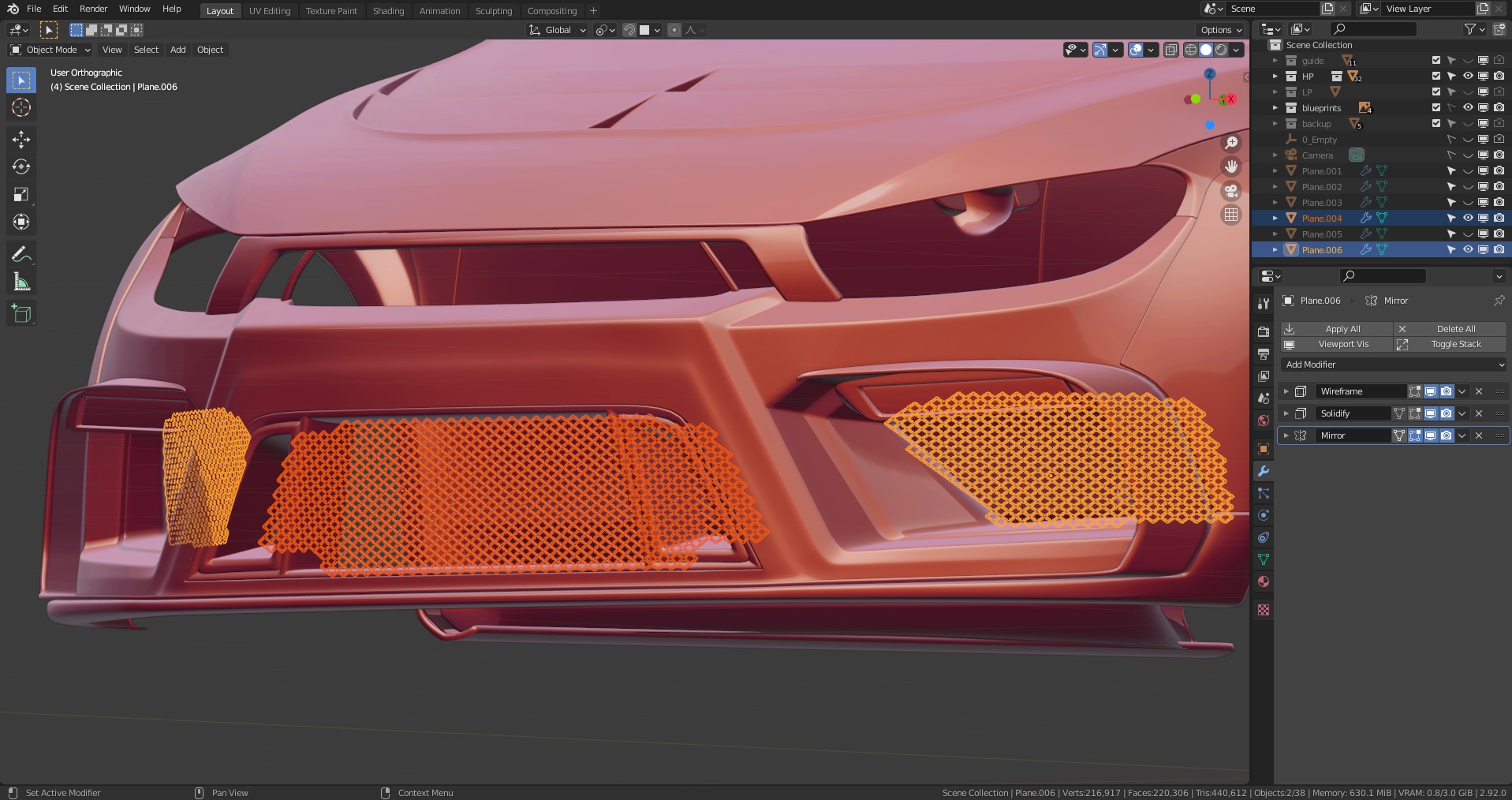Uncheck the HP collection checkbox
The height and width of the screenshot is (800, 1512).
1436,77
